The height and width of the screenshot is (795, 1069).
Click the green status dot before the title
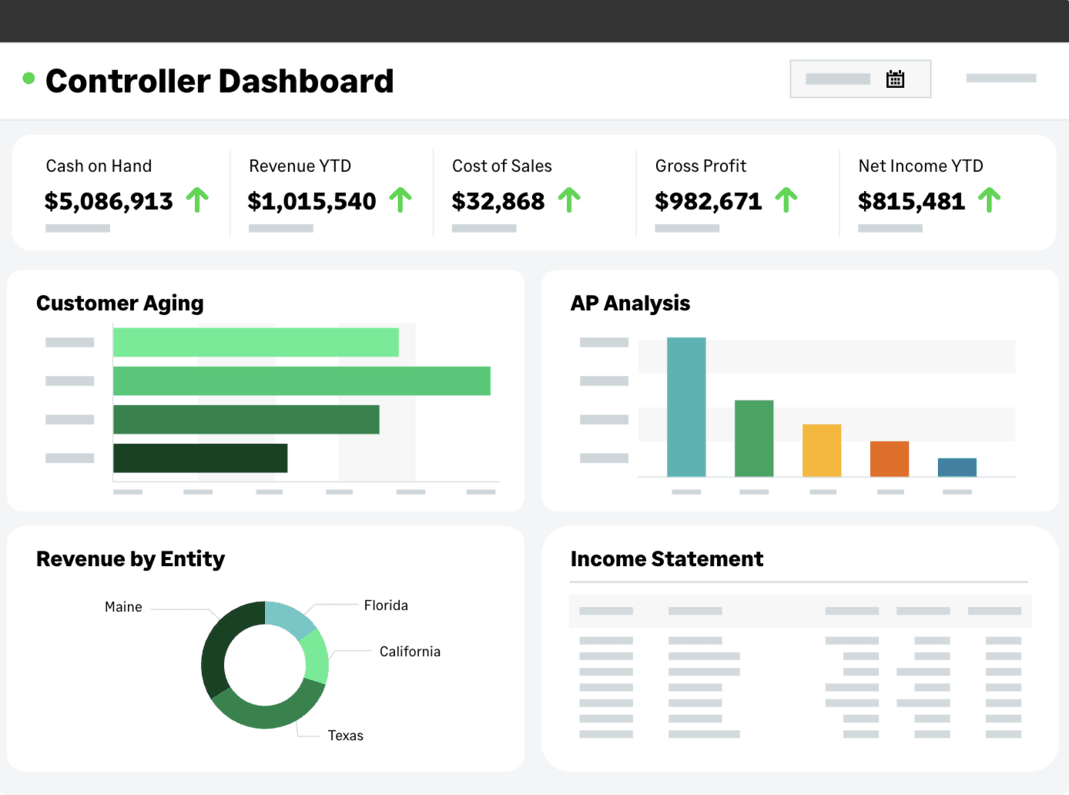pyautogui.click(x=29, y=78)
